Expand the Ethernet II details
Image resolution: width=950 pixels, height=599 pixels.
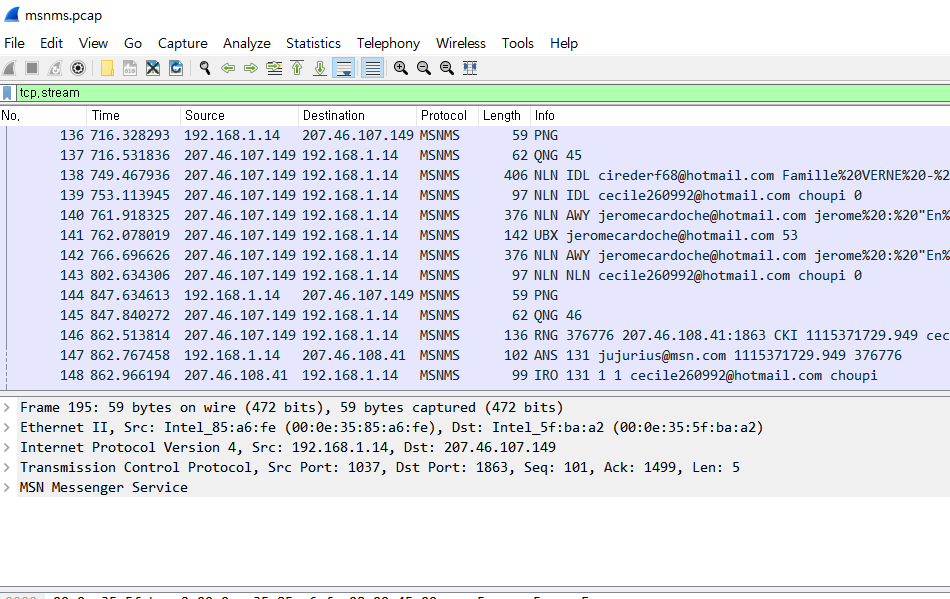[x=7, y=427]
